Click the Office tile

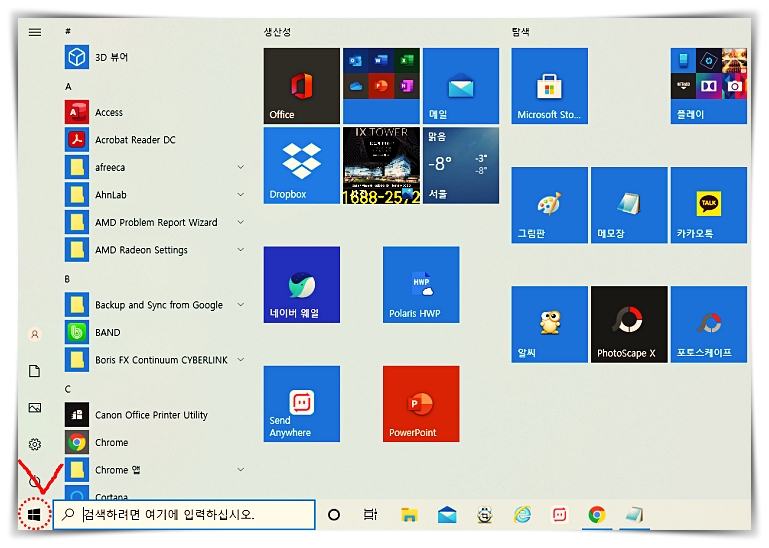302,86
